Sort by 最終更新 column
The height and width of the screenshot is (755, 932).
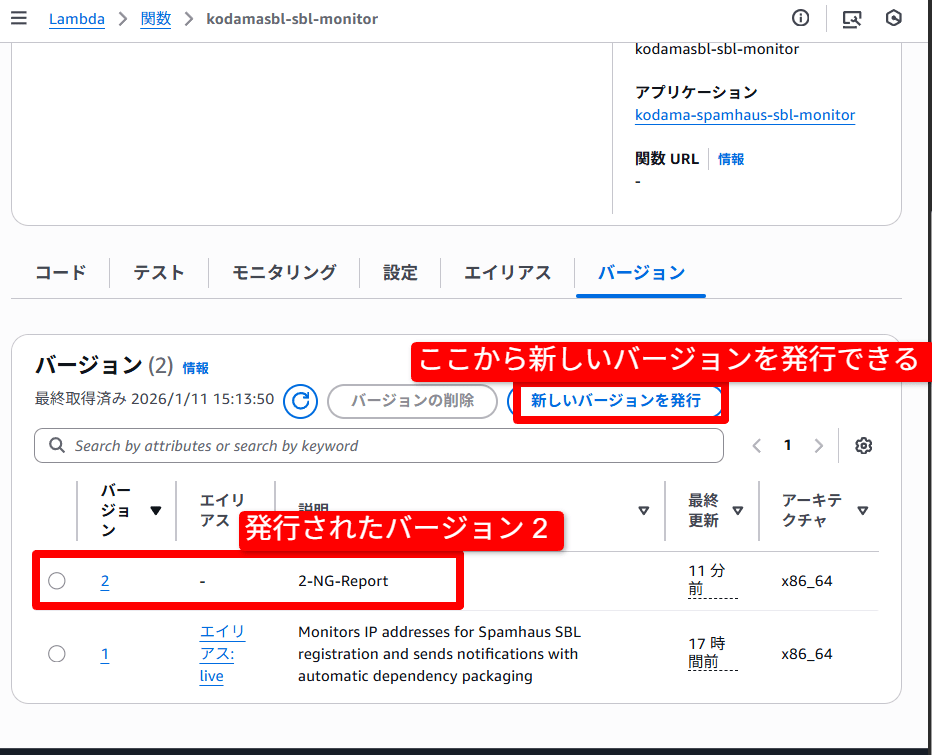738,510
